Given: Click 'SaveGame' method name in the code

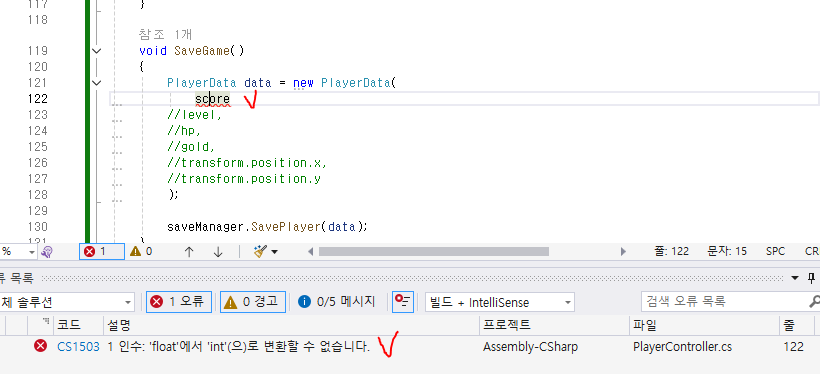Looking at the screenshot, I should pyautogui.click(x=202, y=51).
